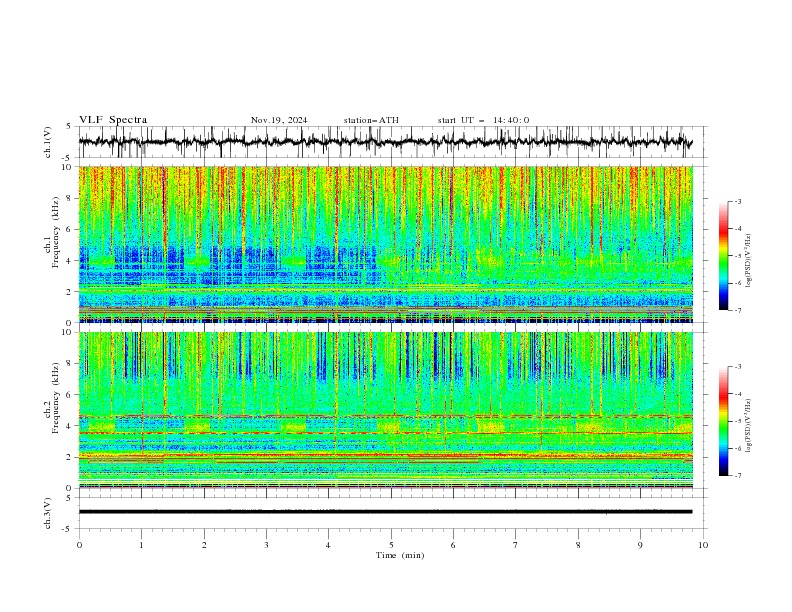The image size is (792, 612).
Task: Click the "10" tick on the Time axis
Action: (703, 545)
